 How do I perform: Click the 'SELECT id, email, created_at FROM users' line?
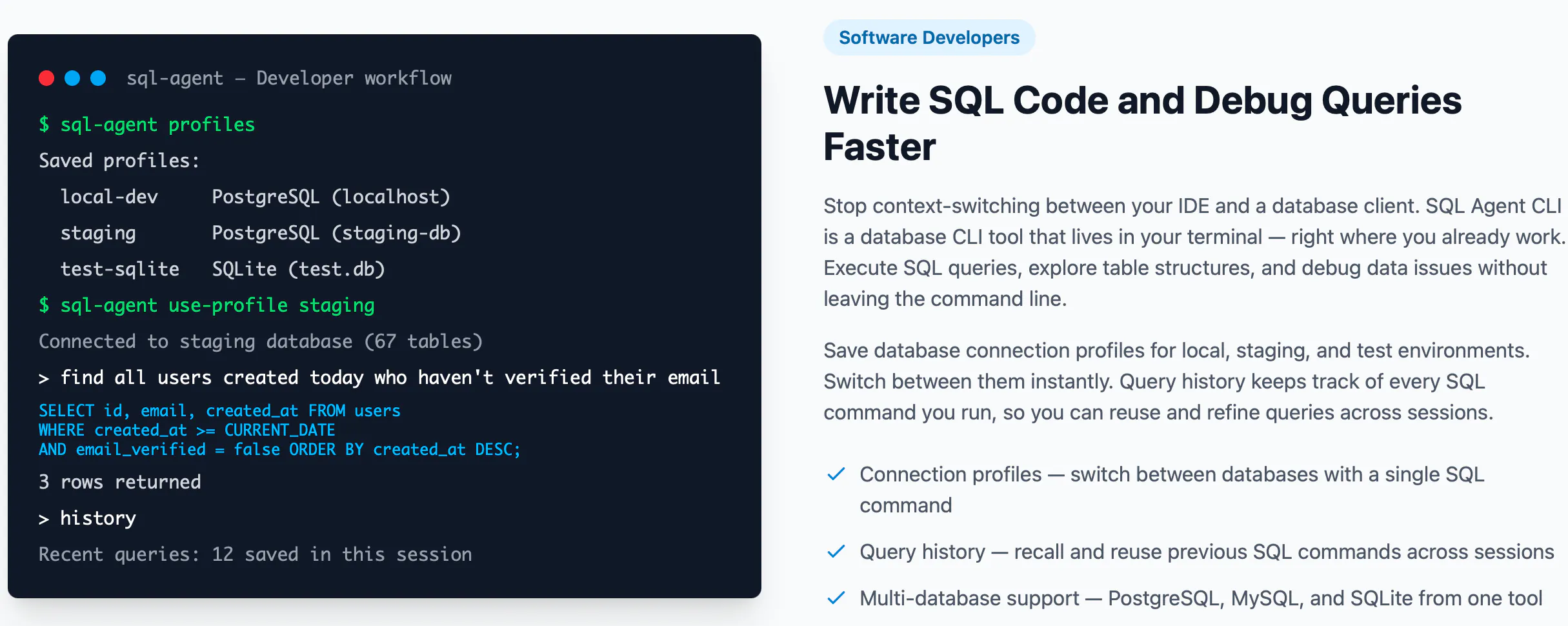pyautogui.click(x=219, y=411)
